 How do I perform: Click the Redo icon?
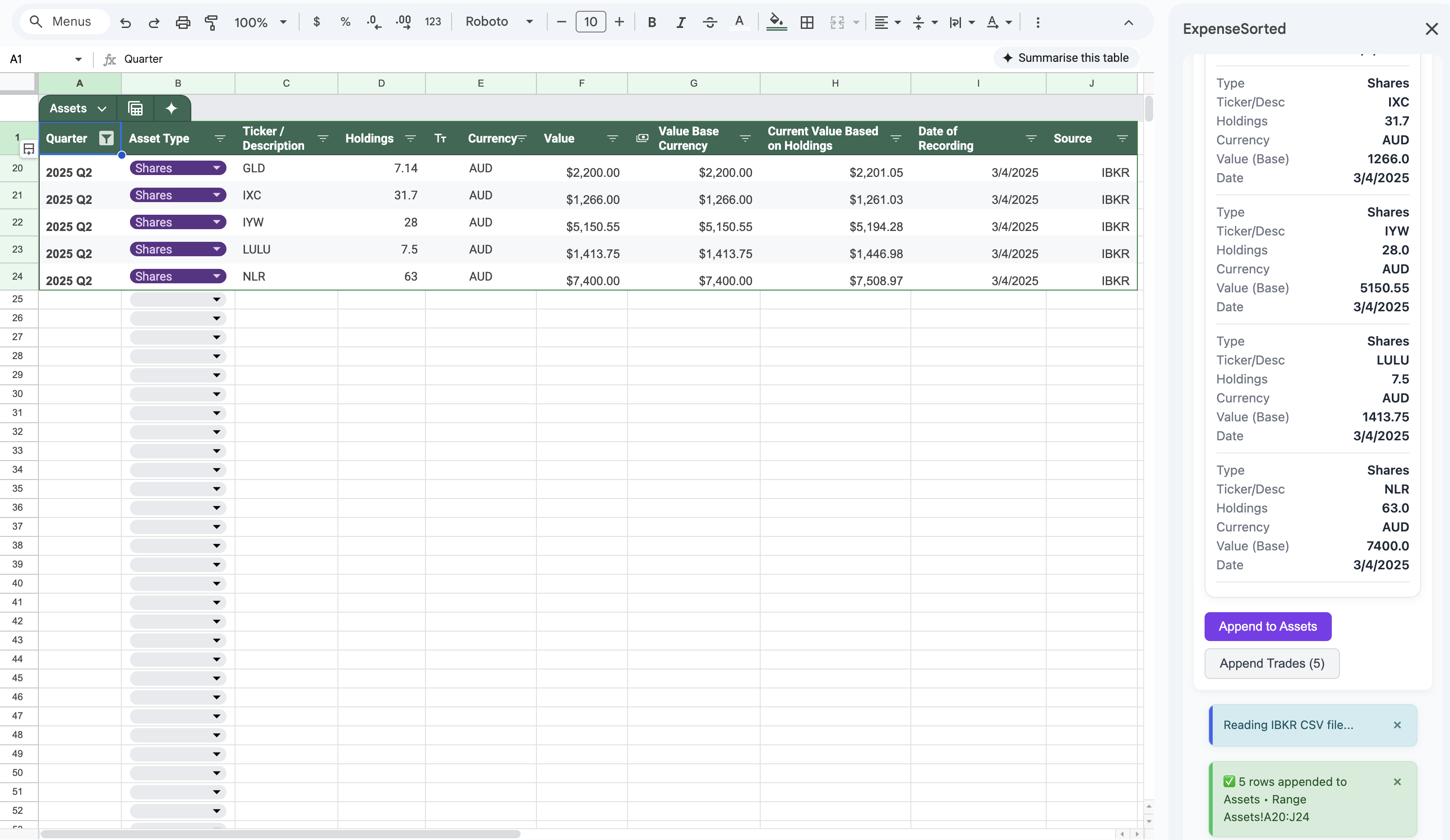(154, 23)
